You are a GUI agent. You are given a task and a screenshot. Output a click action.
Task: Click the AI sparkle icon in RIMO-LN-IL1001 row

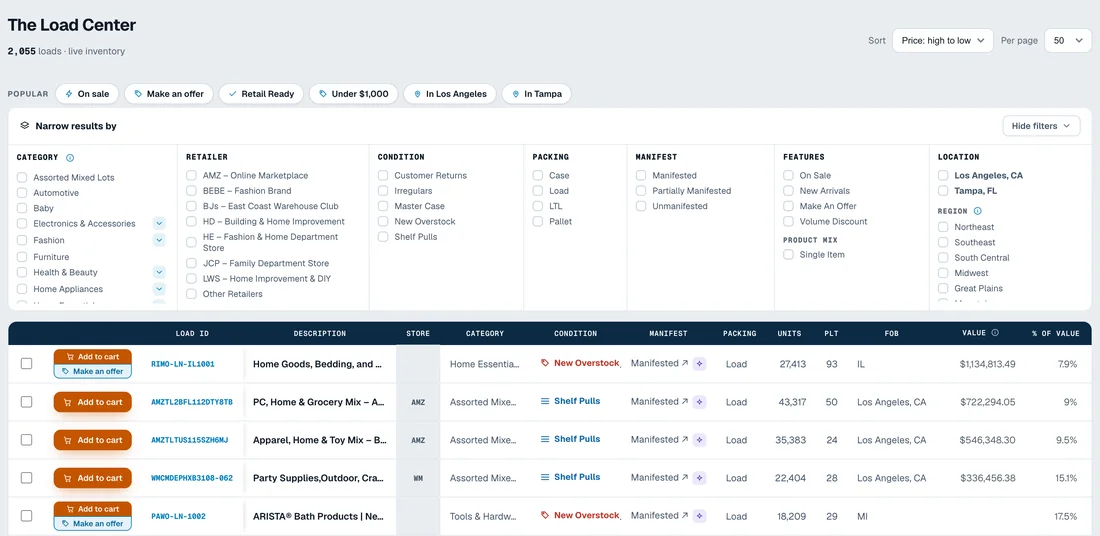699,363
